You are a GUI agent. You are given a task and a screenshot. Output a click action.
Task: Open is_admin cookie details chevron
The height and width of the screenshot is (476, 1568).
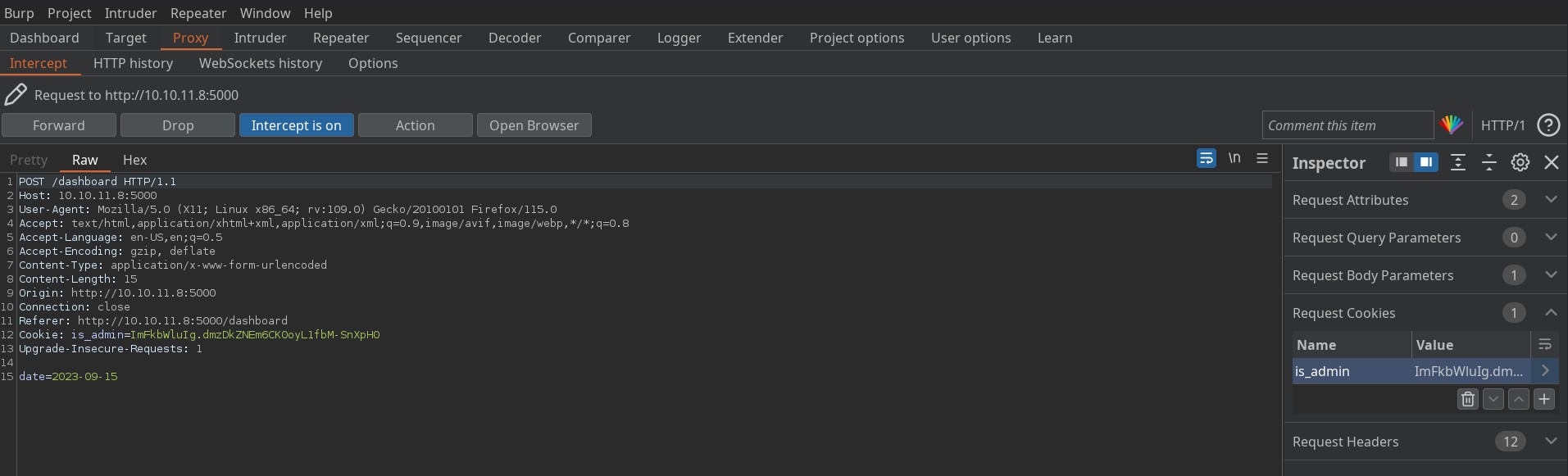tap(1545, 371)
